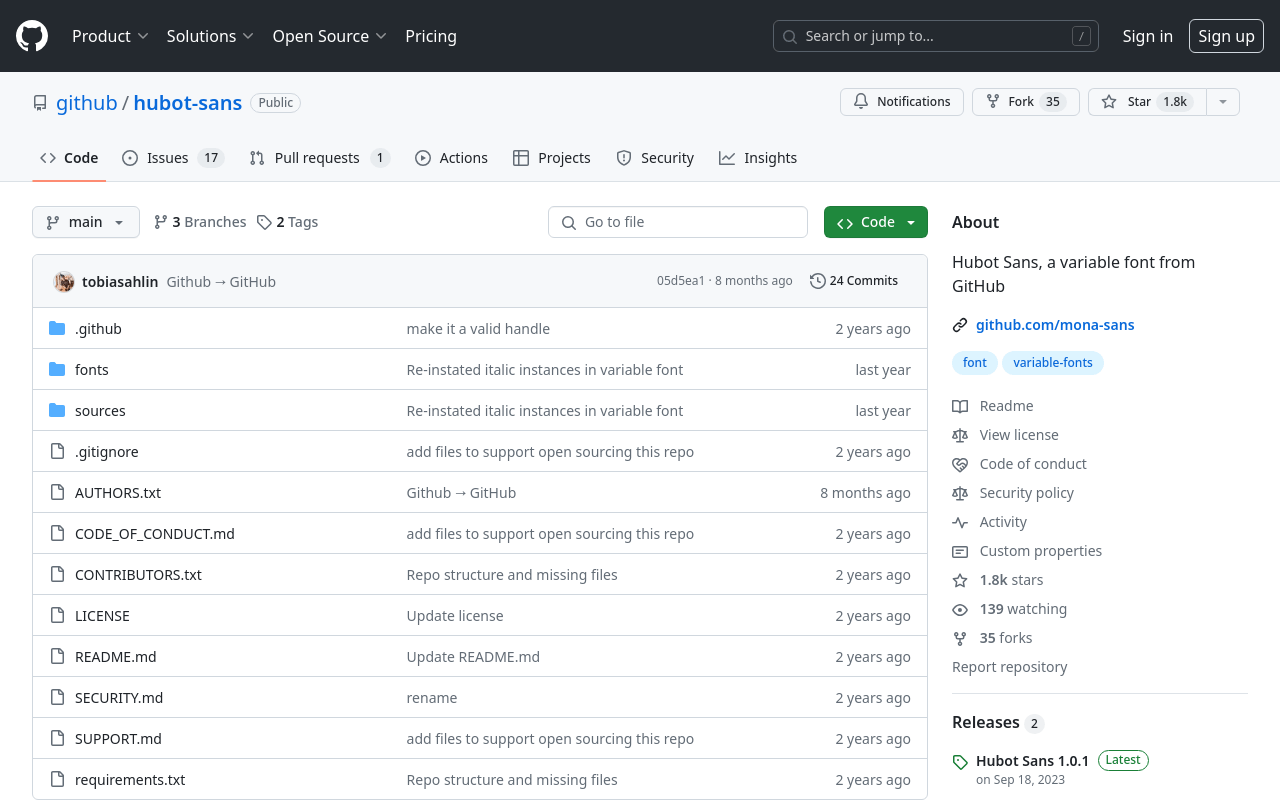The height and width of the screenshot is (800, 1280).
Task: View the 3 Branches link
Action: [x=200, y=222]
